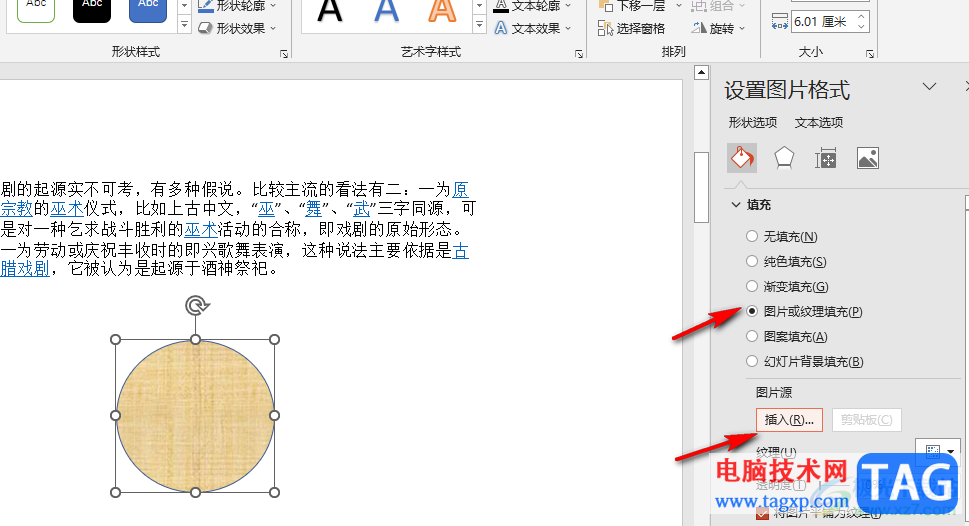Apply the blue Abc shape style

(x=148, y=10)
